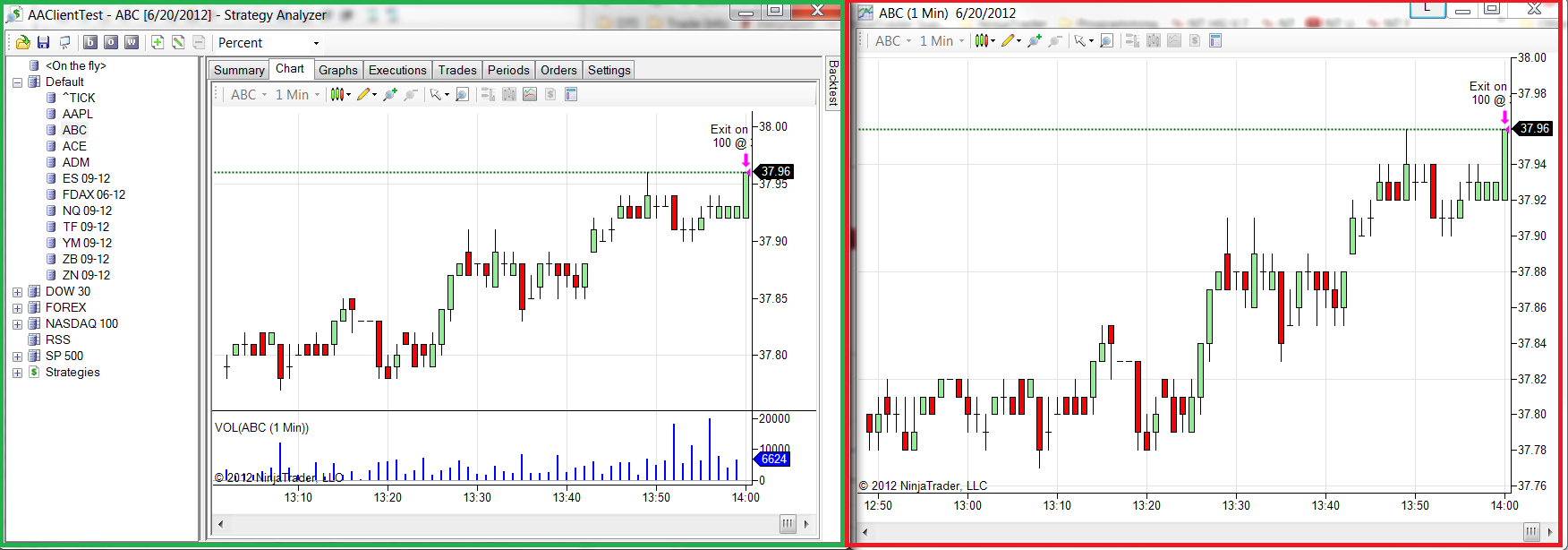Click the 'w' walk-forward button in Strategy Analyzer toolbar

pyautogui.click(x=132, y=42)
